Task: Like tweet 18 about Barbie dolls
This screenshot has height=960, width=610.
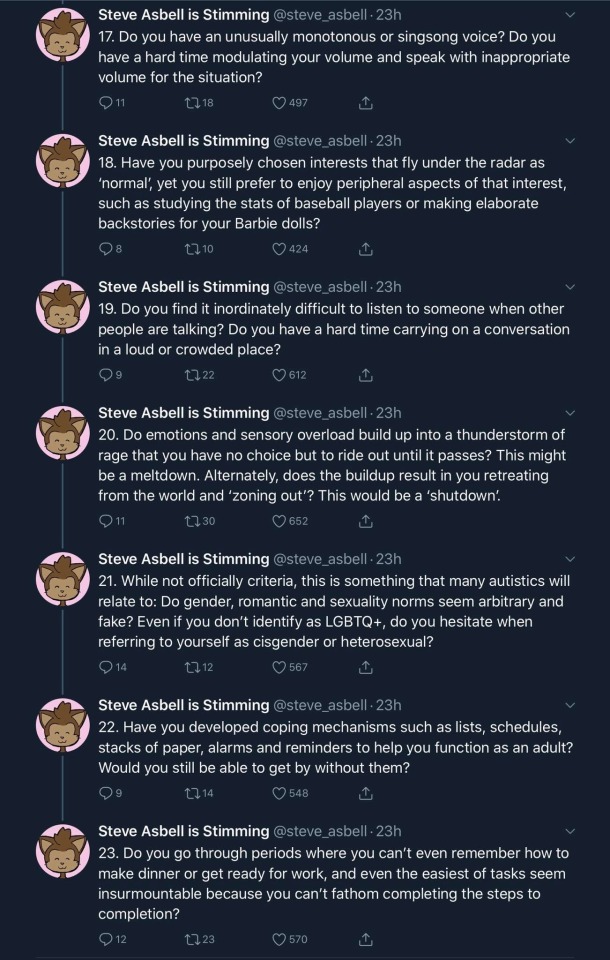Action: click(280, 248)
